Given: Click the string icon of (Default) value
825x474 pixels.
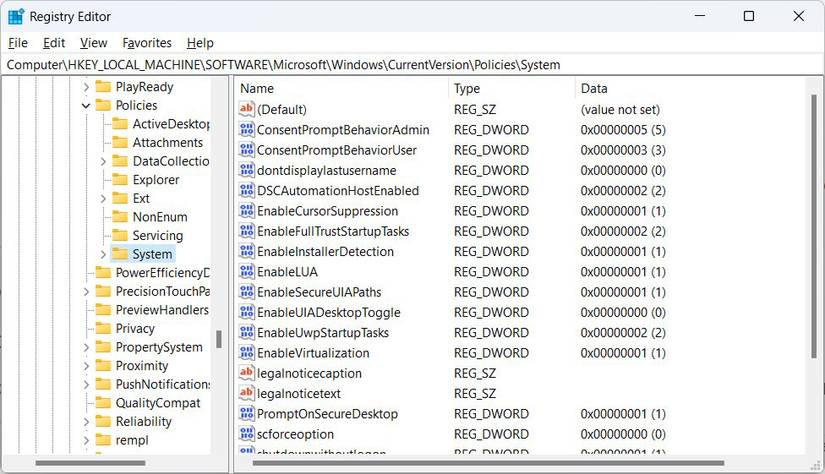Looking at the screenshot, I should (246, 109).
